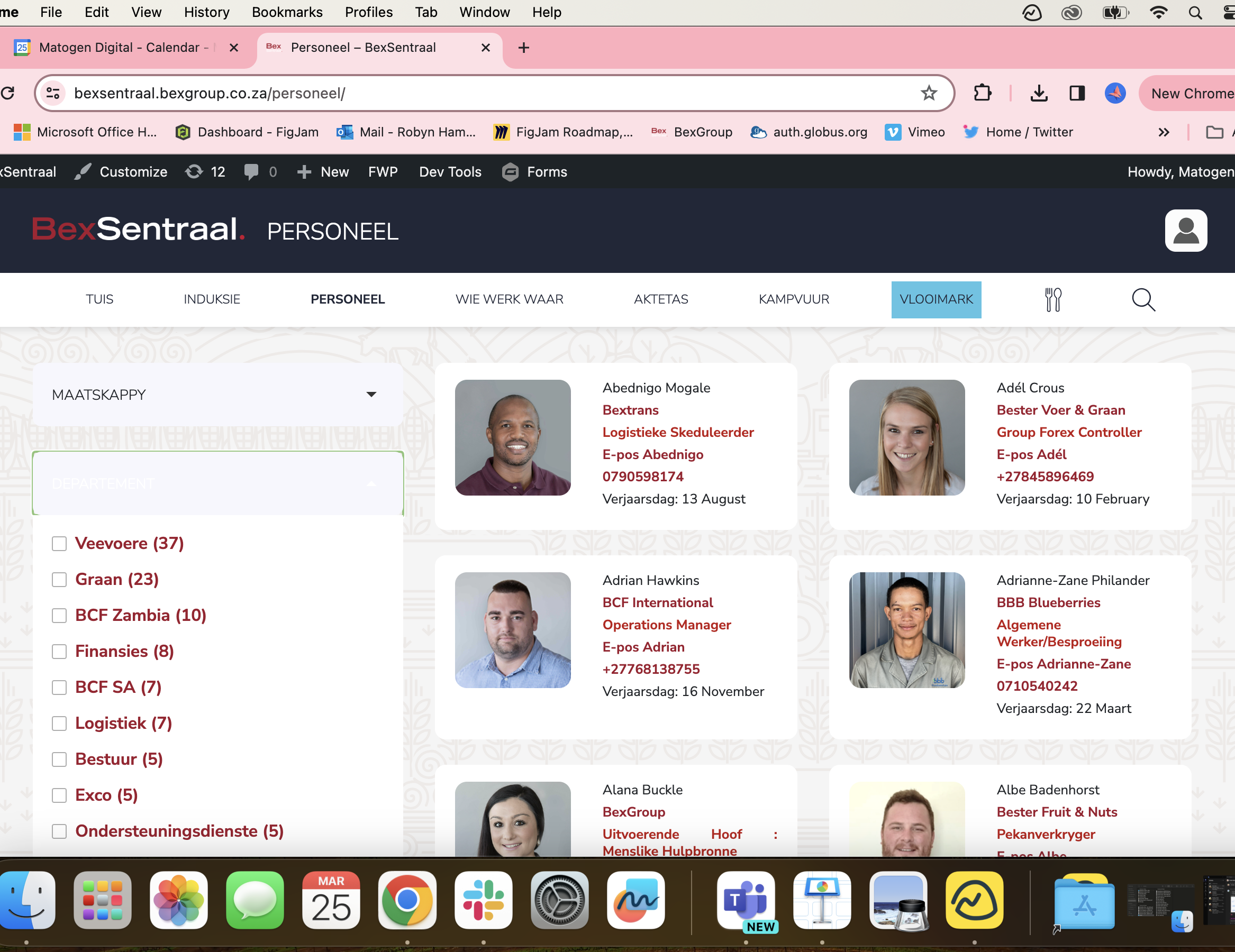Tick the BCF Zambia (10) checkbox
Image resolution: width=1235 pixels, height=952 pixels.
(59, 616)
